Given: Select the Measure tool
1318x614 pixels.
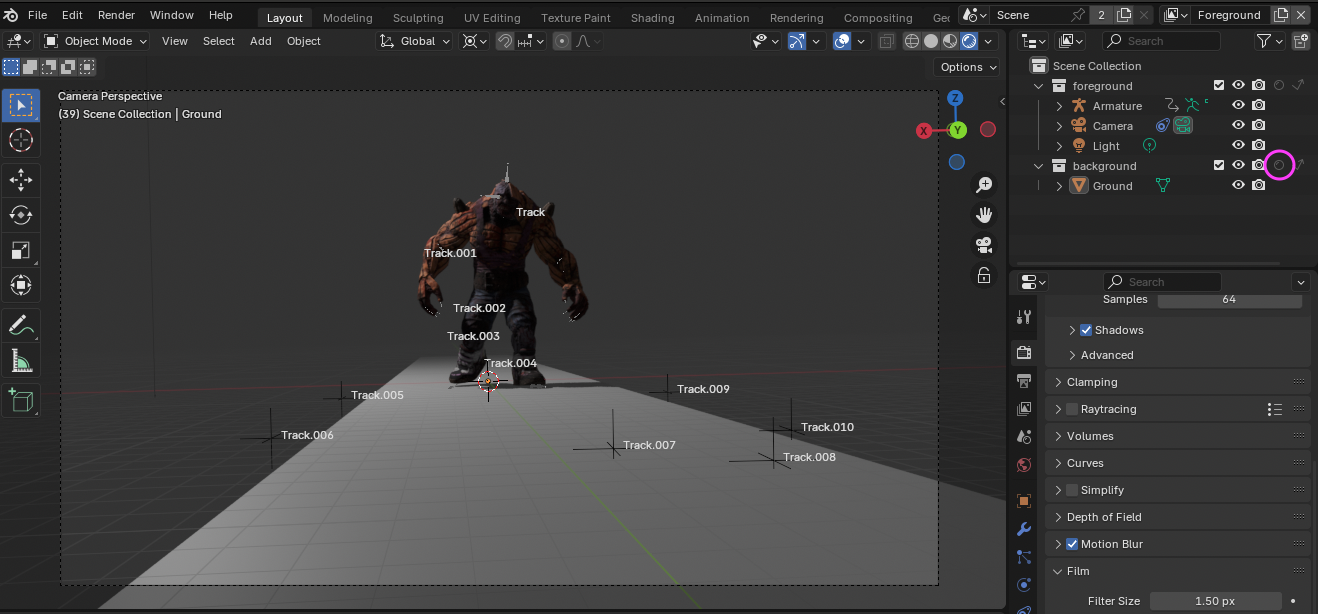Looking at the screenshot, I should pyautogui.click(x=20, y=360).
